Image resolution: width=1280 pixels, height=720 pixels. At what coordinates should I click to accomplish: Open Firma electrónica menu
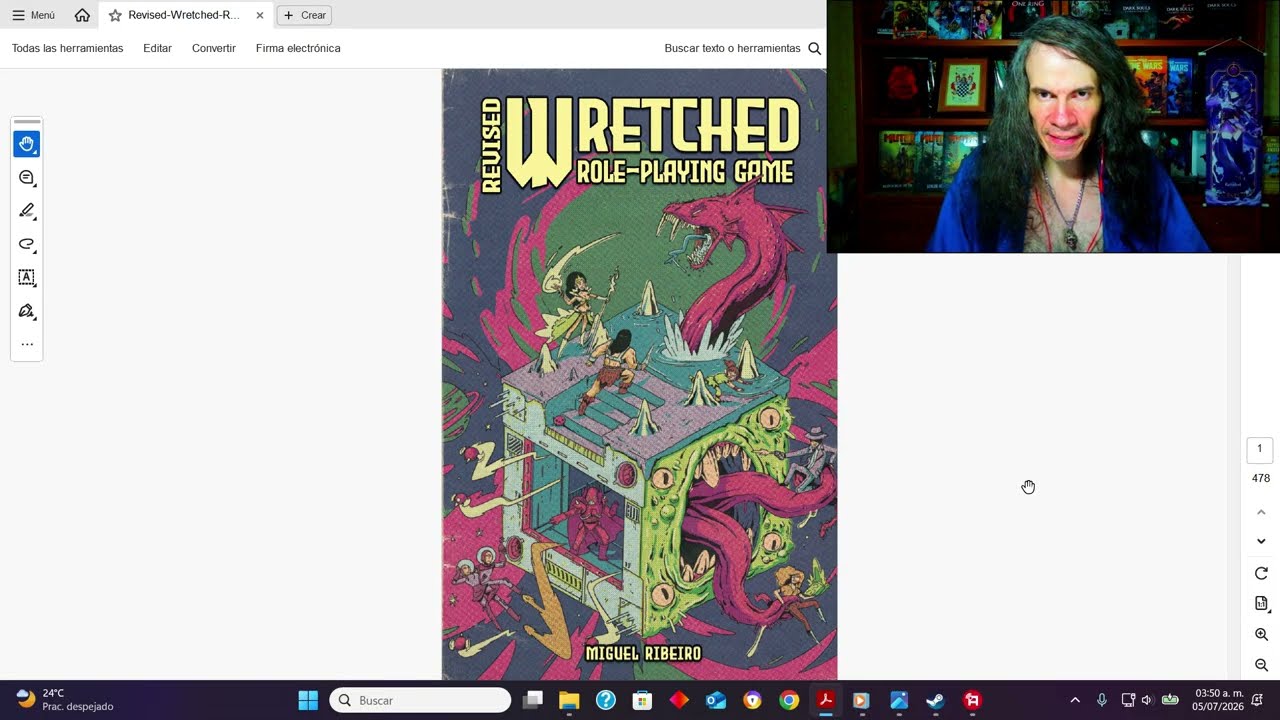298,48
